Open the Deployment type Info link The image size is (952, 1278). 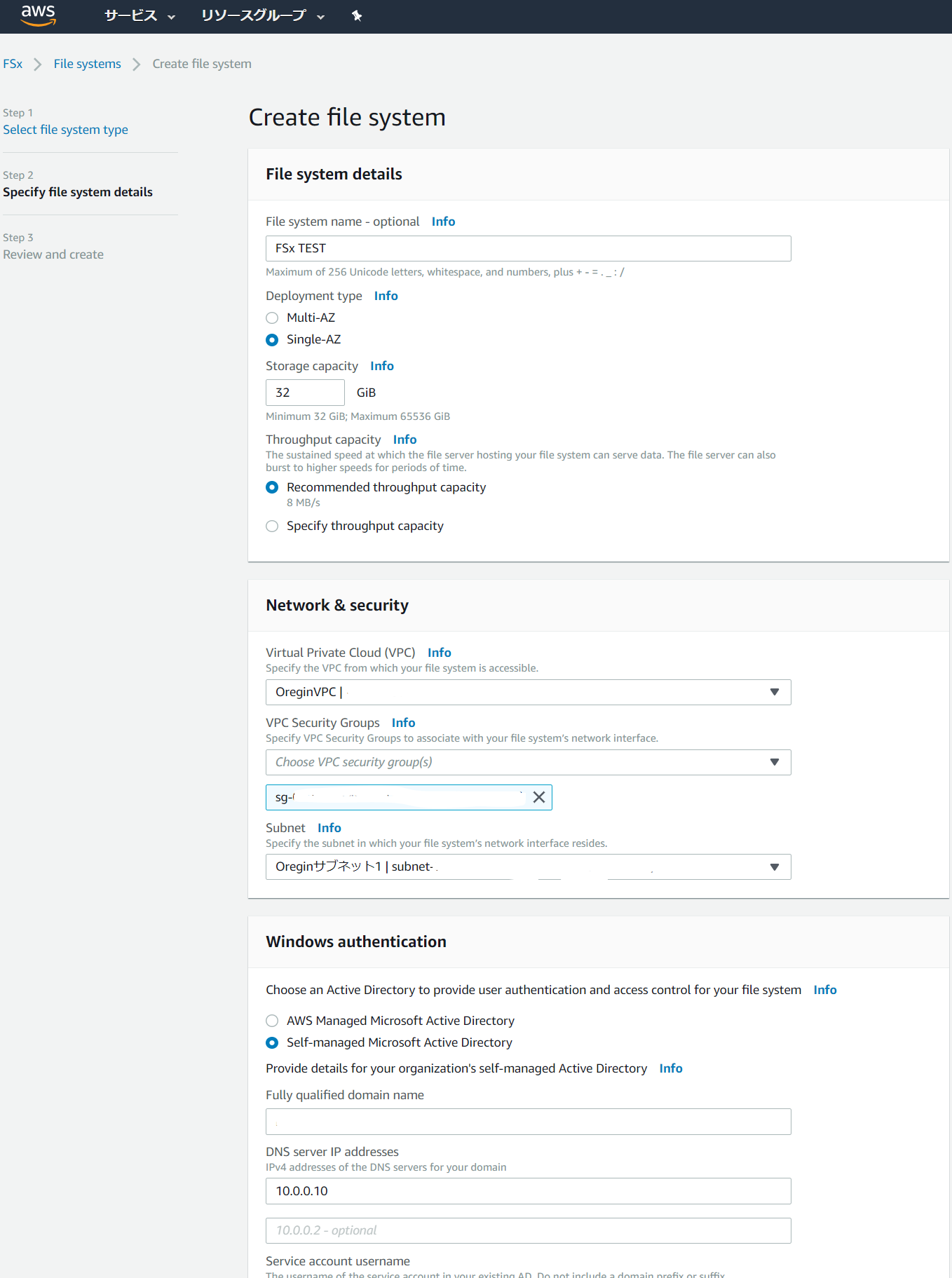coord(386,295)
